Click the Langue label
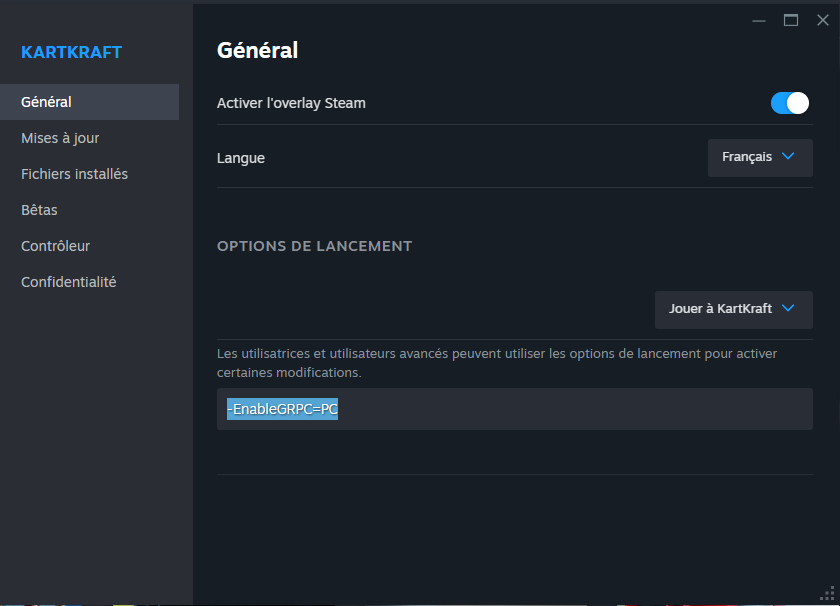The width and height of the screenshot is (840, 606). pos(241,158)
